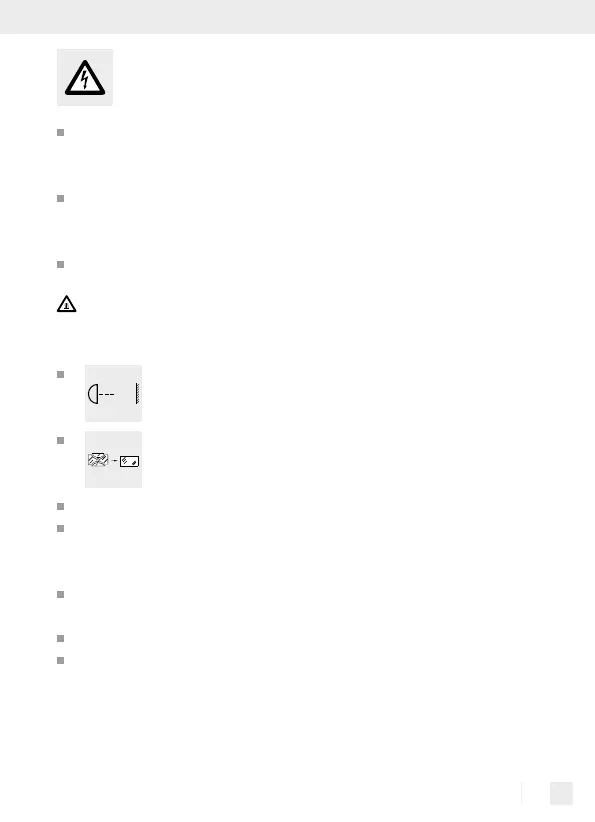Select the small exclamation warning triangle

tap(67, 304)
